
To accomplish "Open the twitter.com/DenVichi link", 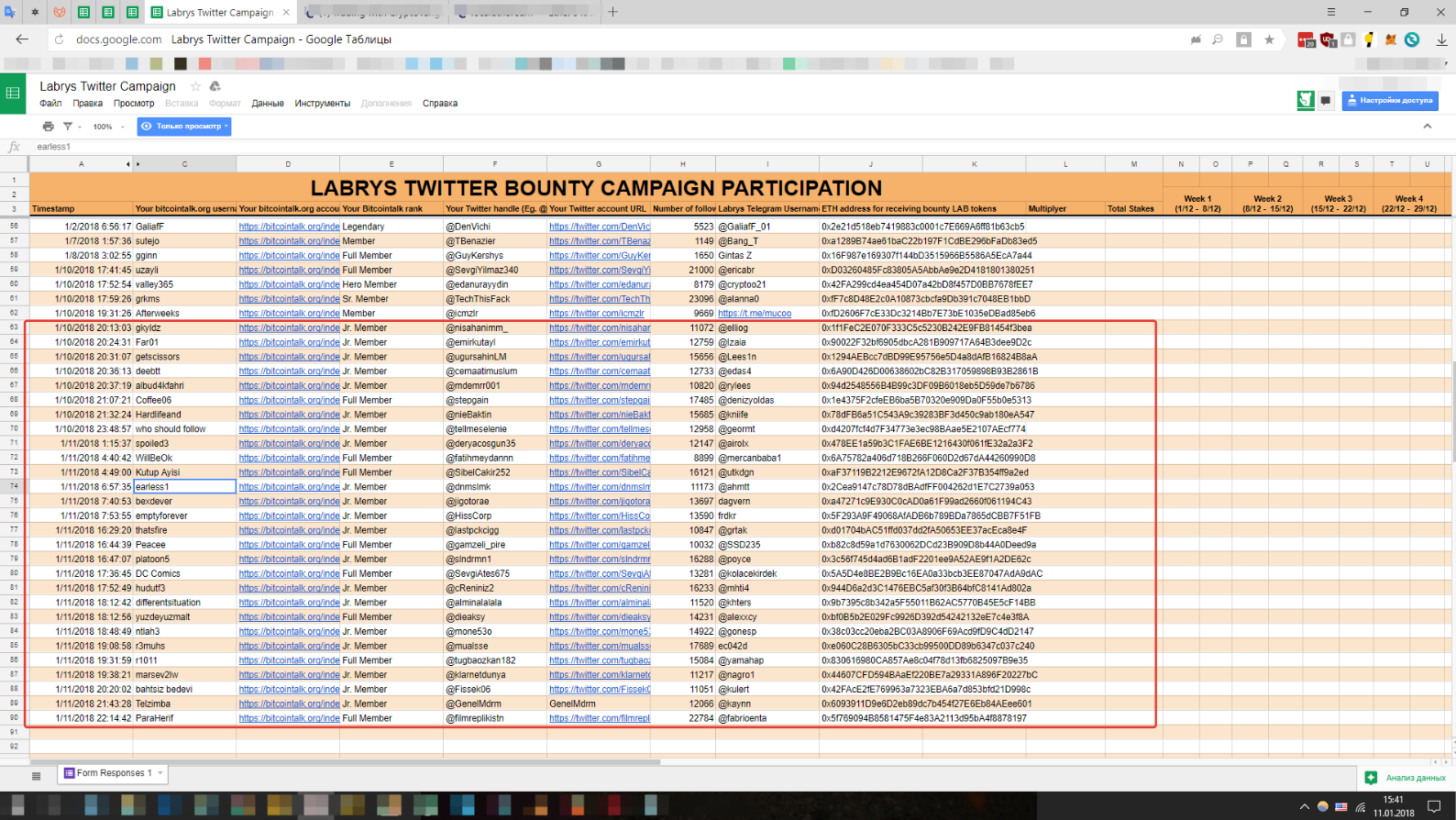I will pyautogui.click(x=600, y=227).
